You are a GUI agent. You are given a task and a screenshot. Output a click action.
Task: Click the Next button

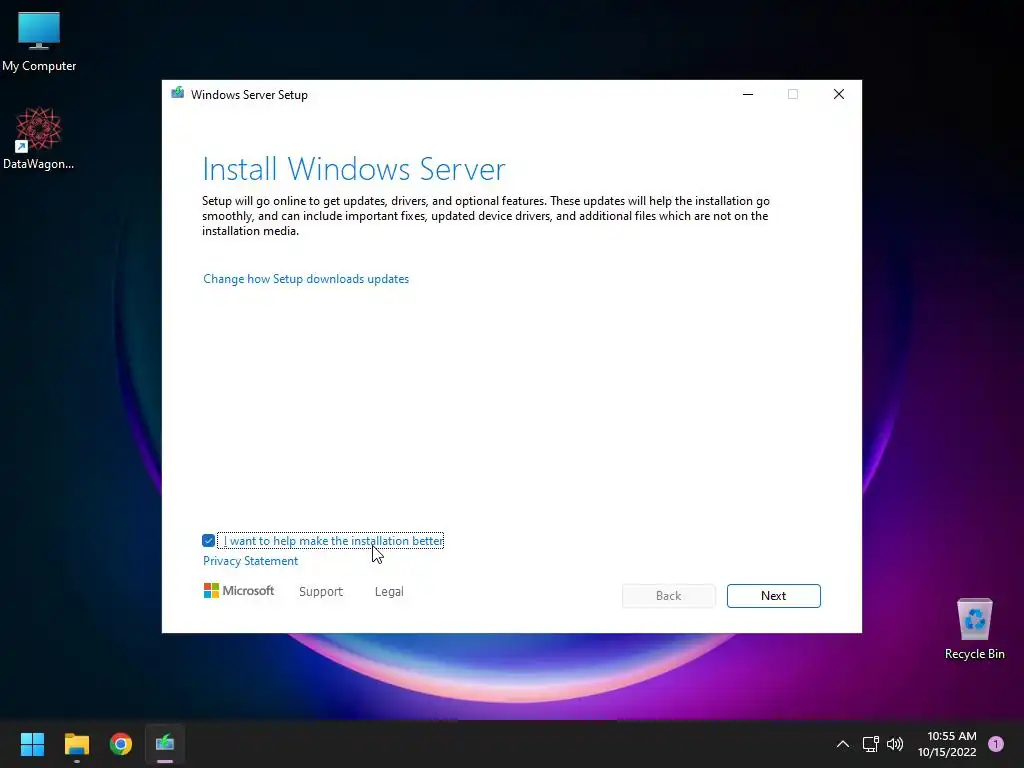click(x=773, y=596)
